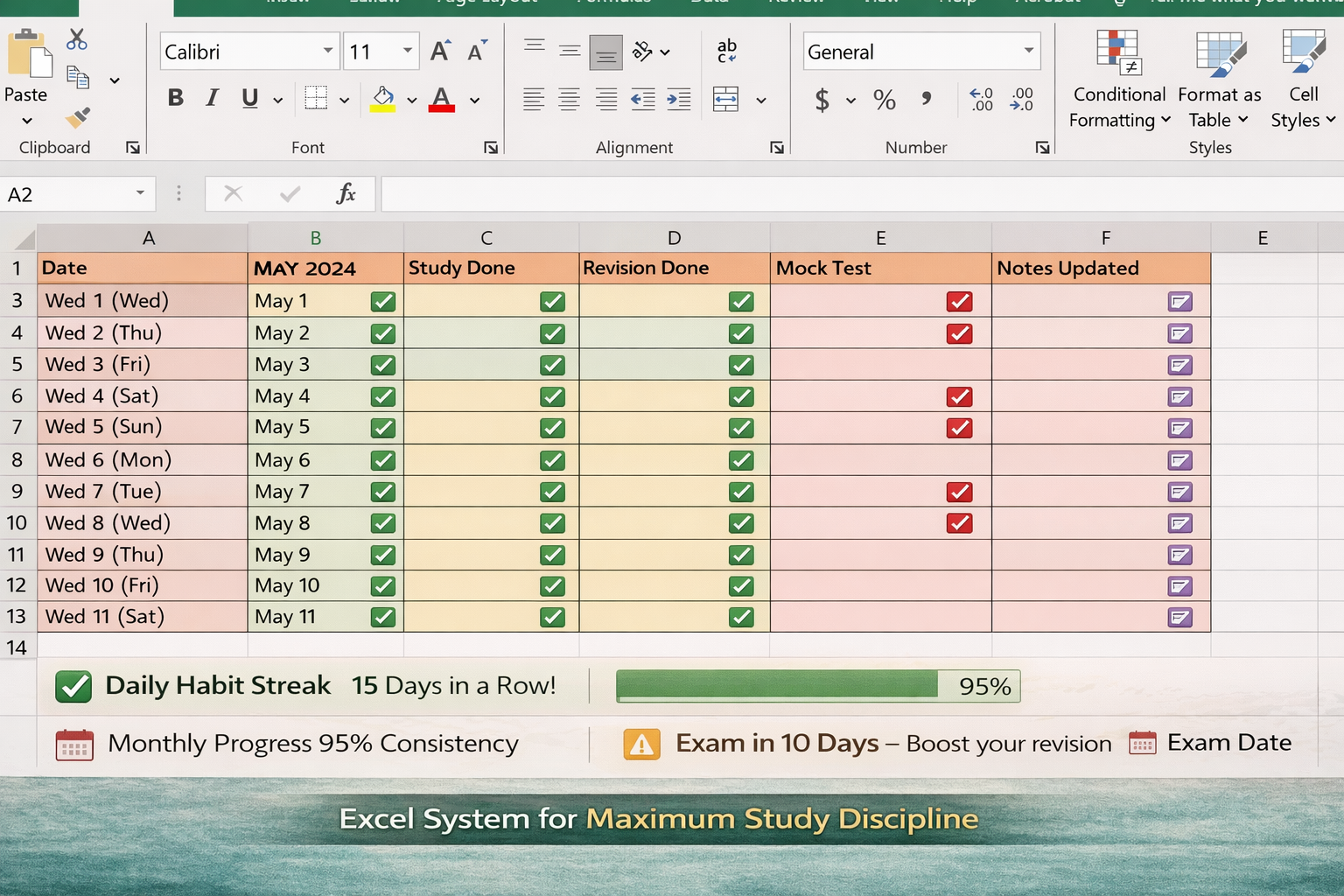Toggle the May 9 date checkbox
1344x896 pixels.
click(383, 555)
